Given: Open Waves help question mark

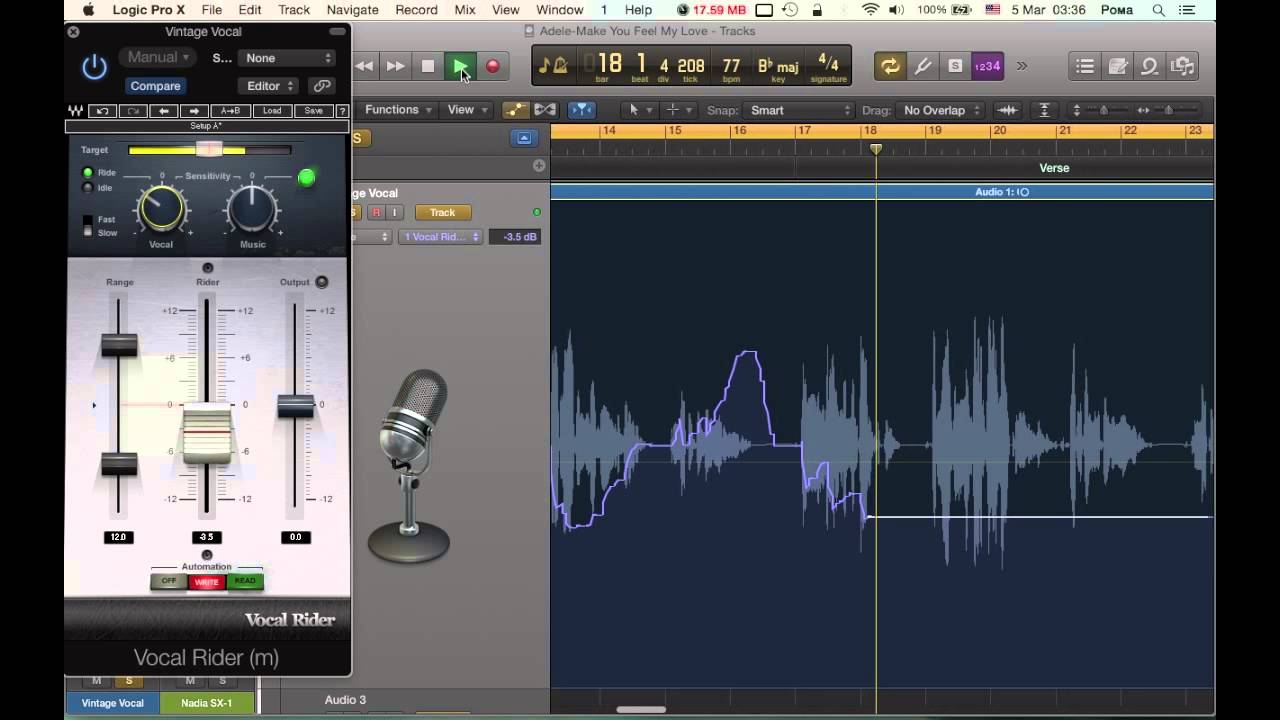Looking at the screenshot, I should pos(342,111).
